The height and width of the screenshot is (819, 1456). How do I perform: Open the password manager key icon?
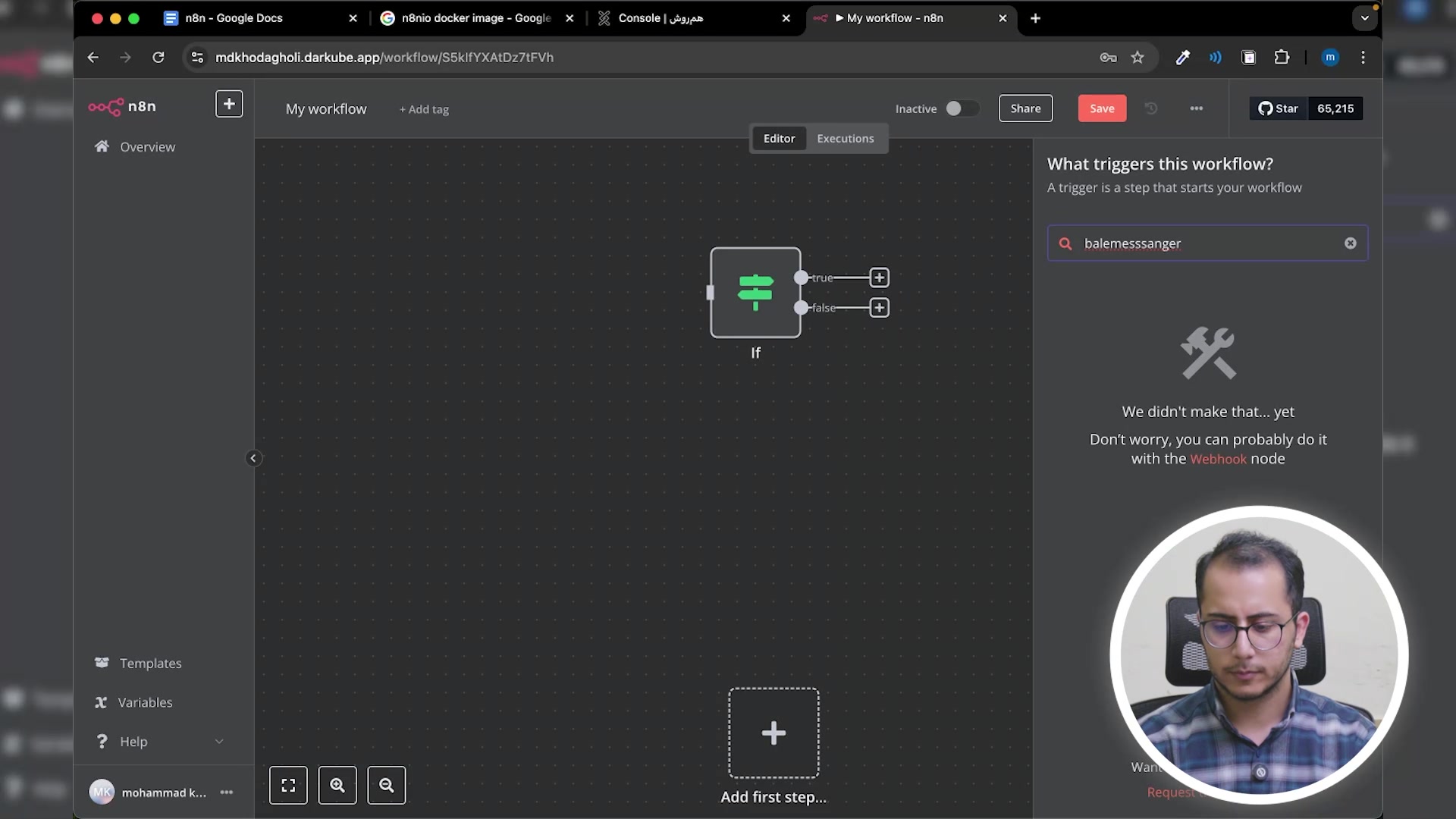click(x=1108, y=57)
